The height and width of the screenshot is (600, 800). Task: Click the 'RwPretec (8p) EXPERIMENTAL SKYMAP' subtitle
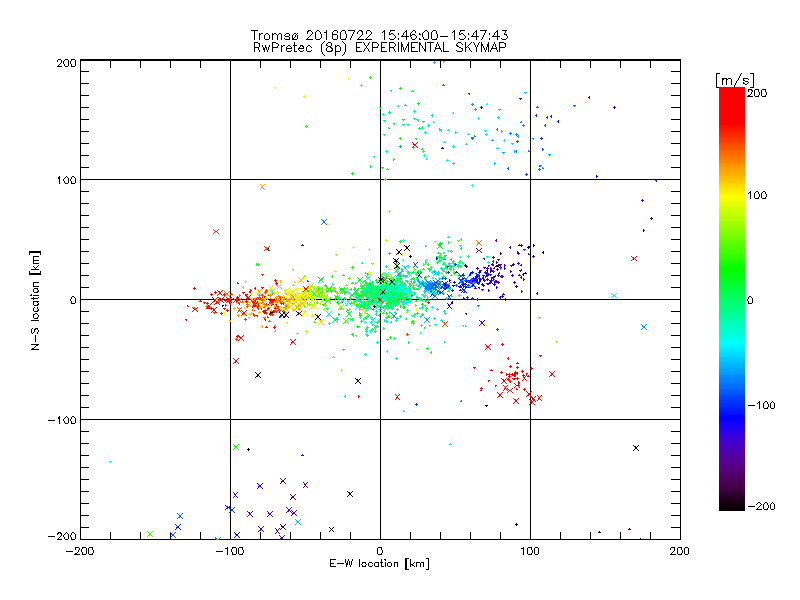click(380, 48)
